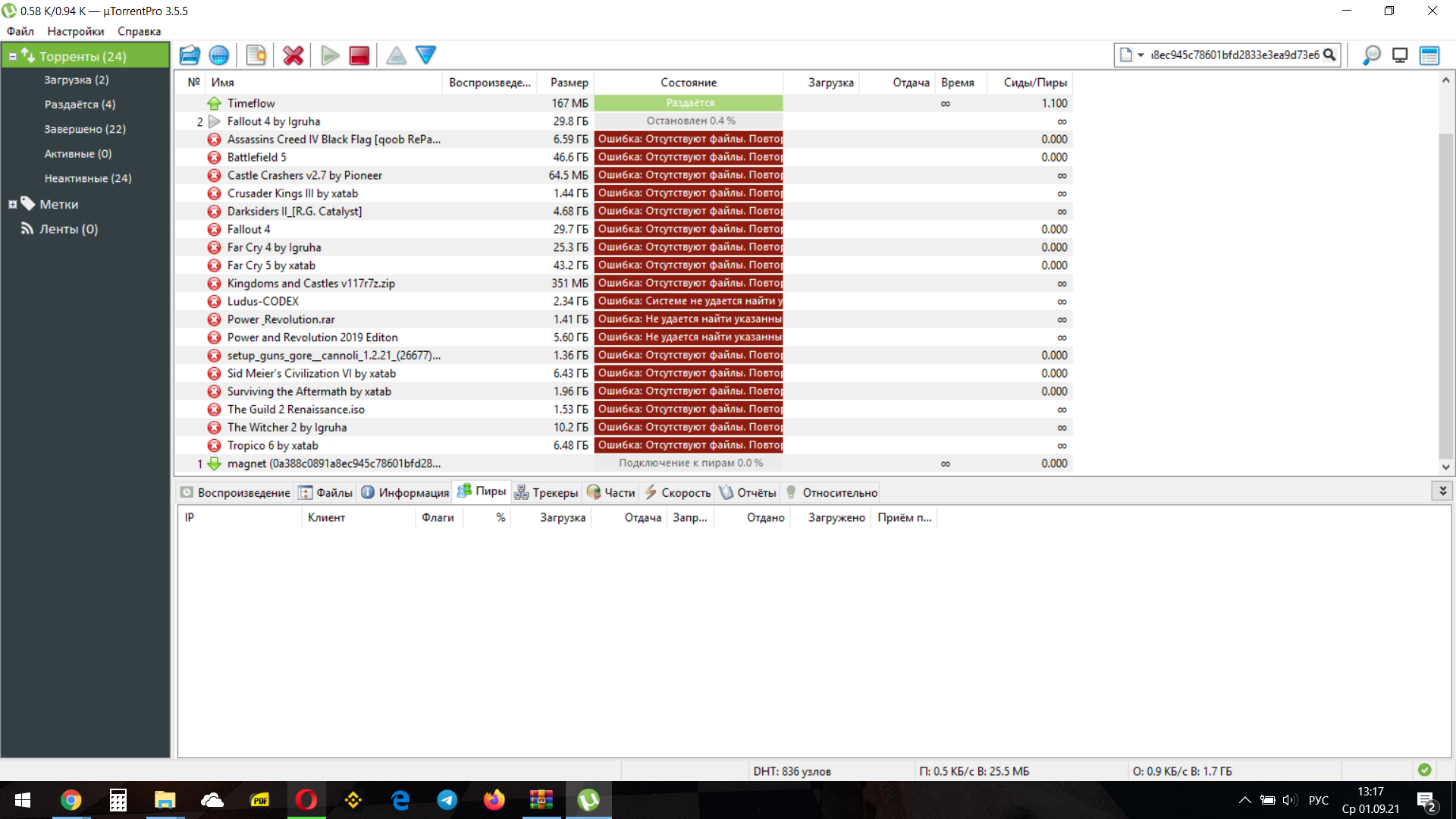Click the Find Content magnifier toolbar icon
Image resolution: width=1456 pixels, height=819 pixels.
pyautogui.click(x=1371, y=55)
